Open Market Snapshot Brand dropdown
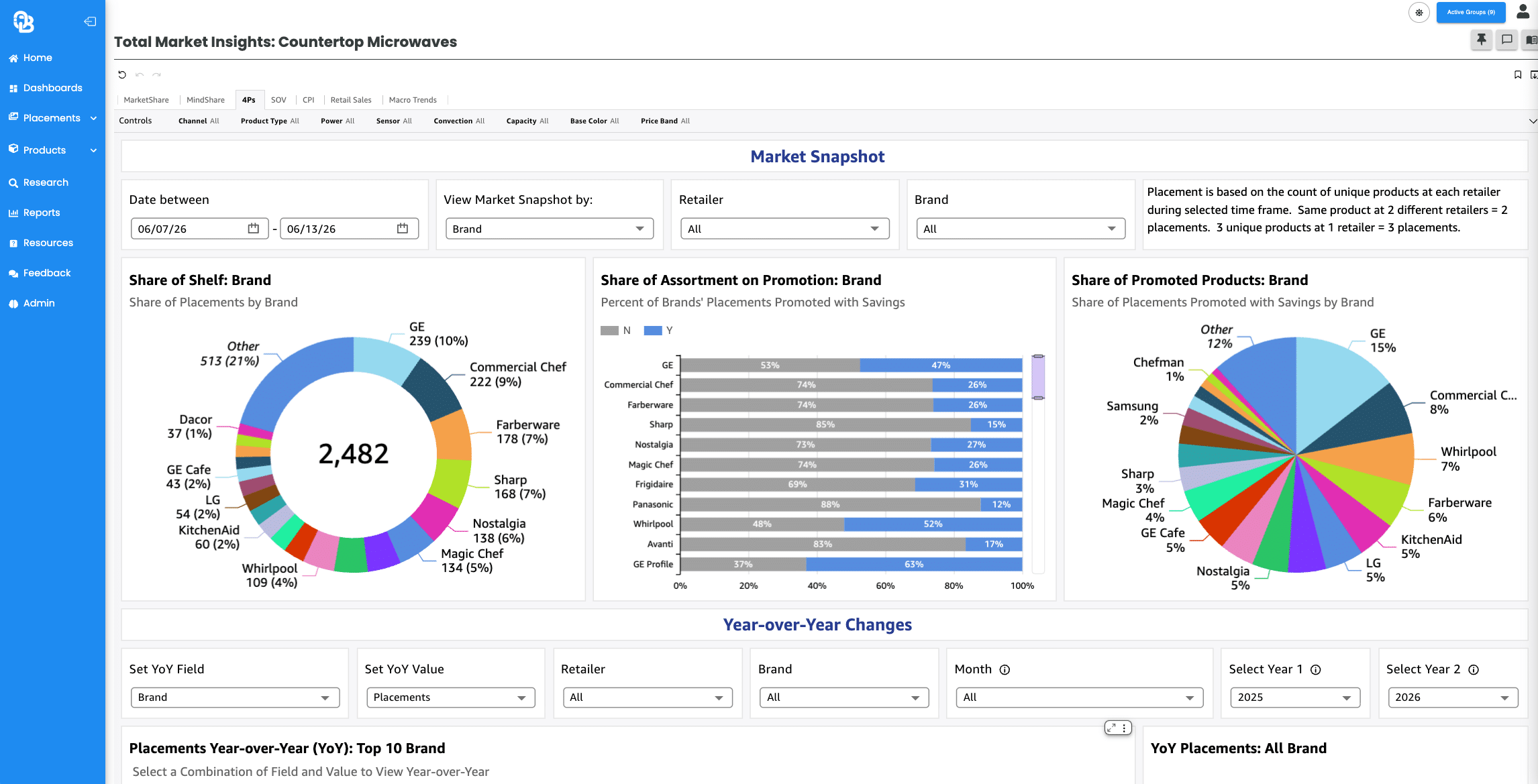Viewport: 1538px width, 784px height. 1020,229
